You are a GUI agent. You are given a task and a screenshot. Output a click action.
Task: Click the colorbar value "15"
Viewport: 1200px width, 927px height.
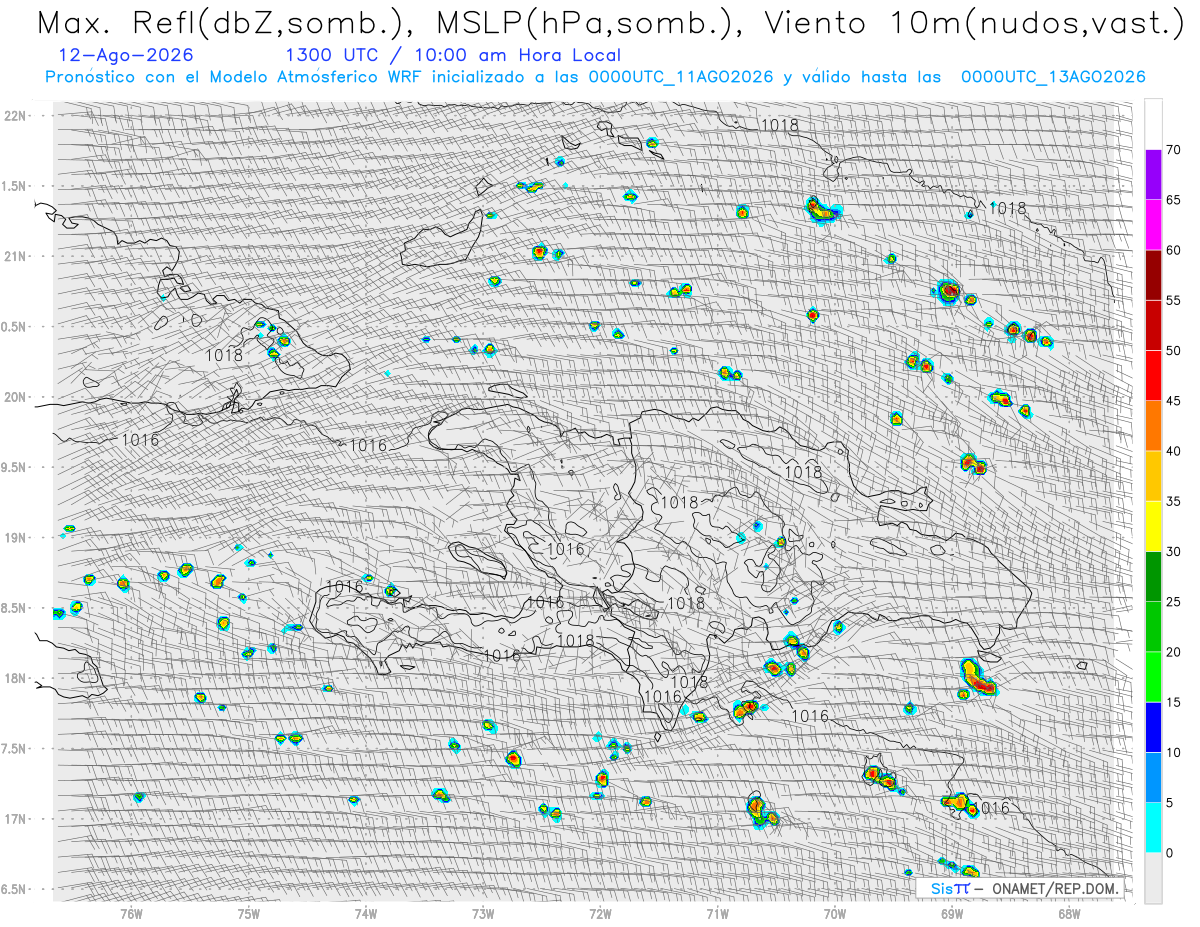coord(1173,702)
